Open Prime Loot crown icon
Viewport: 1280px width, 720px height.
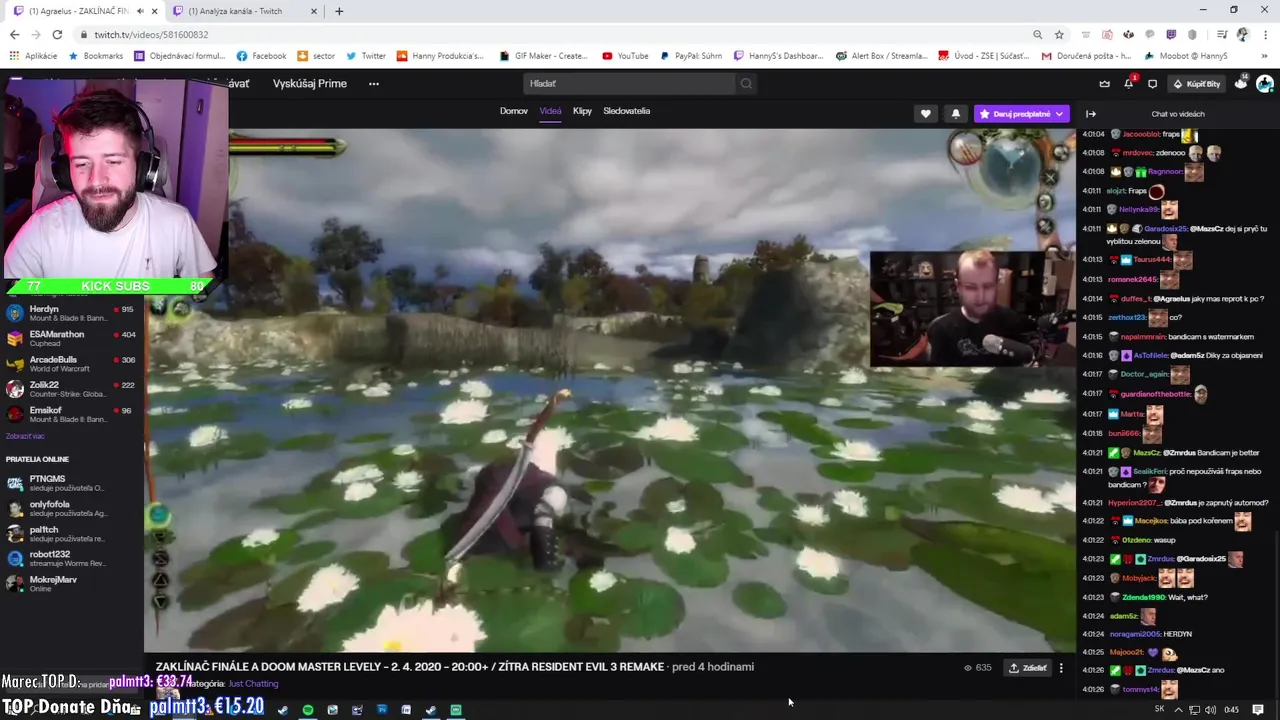pyautogui.click(x=1104, y=84)
